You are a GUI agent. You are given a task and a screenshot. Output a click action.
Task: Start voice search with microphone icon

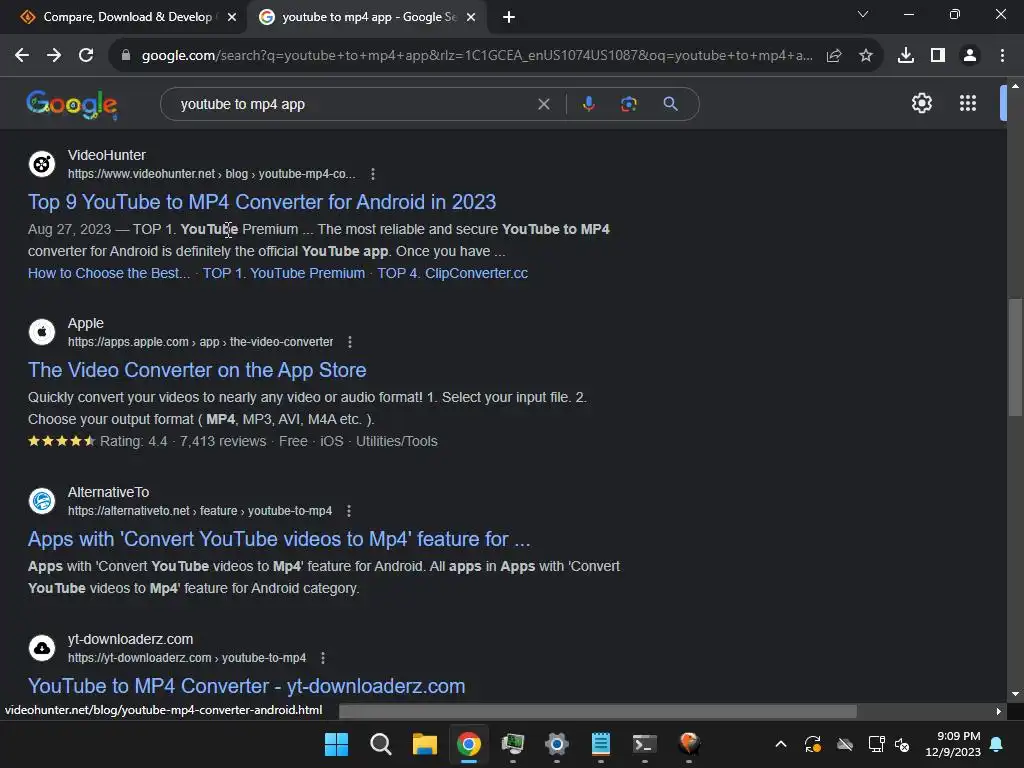point(589,104)
